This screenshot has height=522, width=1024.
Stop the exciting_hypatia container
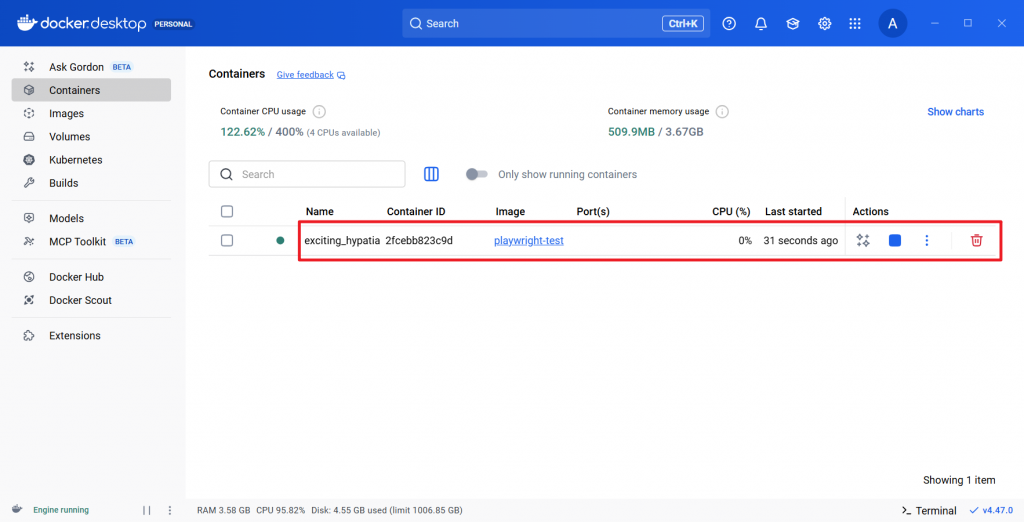[895, 240]
